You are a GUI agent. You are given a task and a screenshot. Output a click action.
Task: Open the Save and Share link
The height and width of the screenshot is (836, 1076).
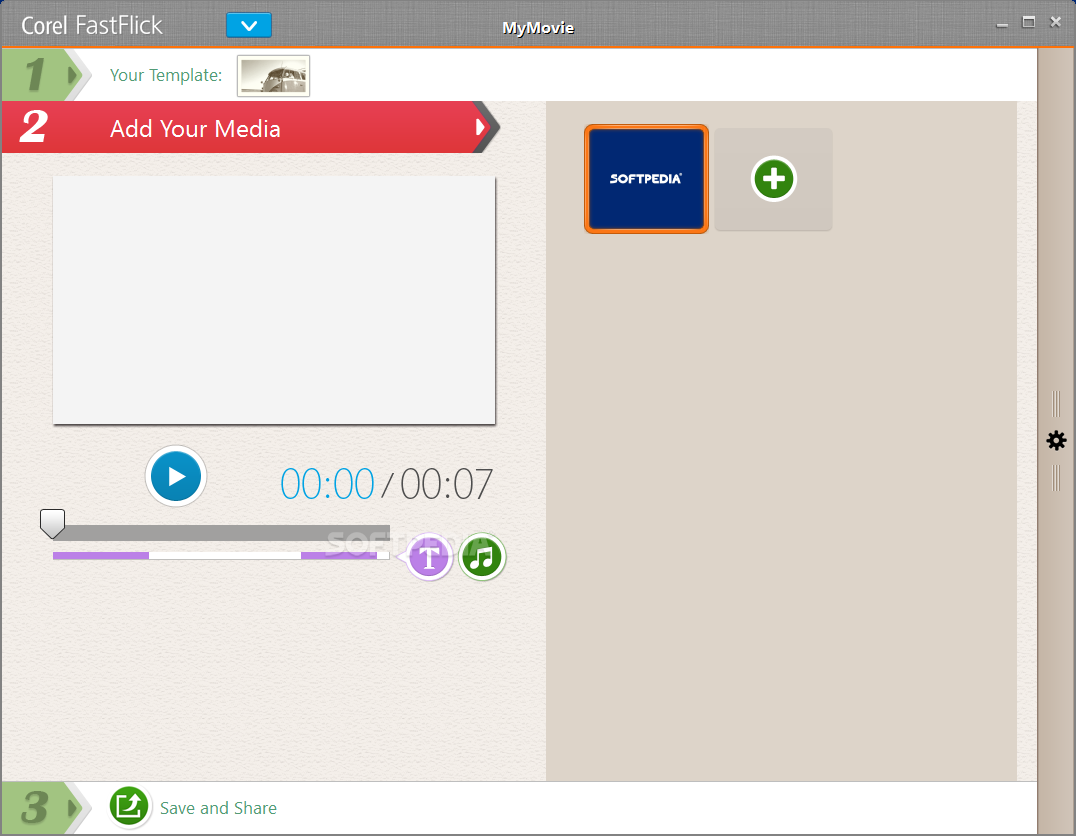pos(218,808)
